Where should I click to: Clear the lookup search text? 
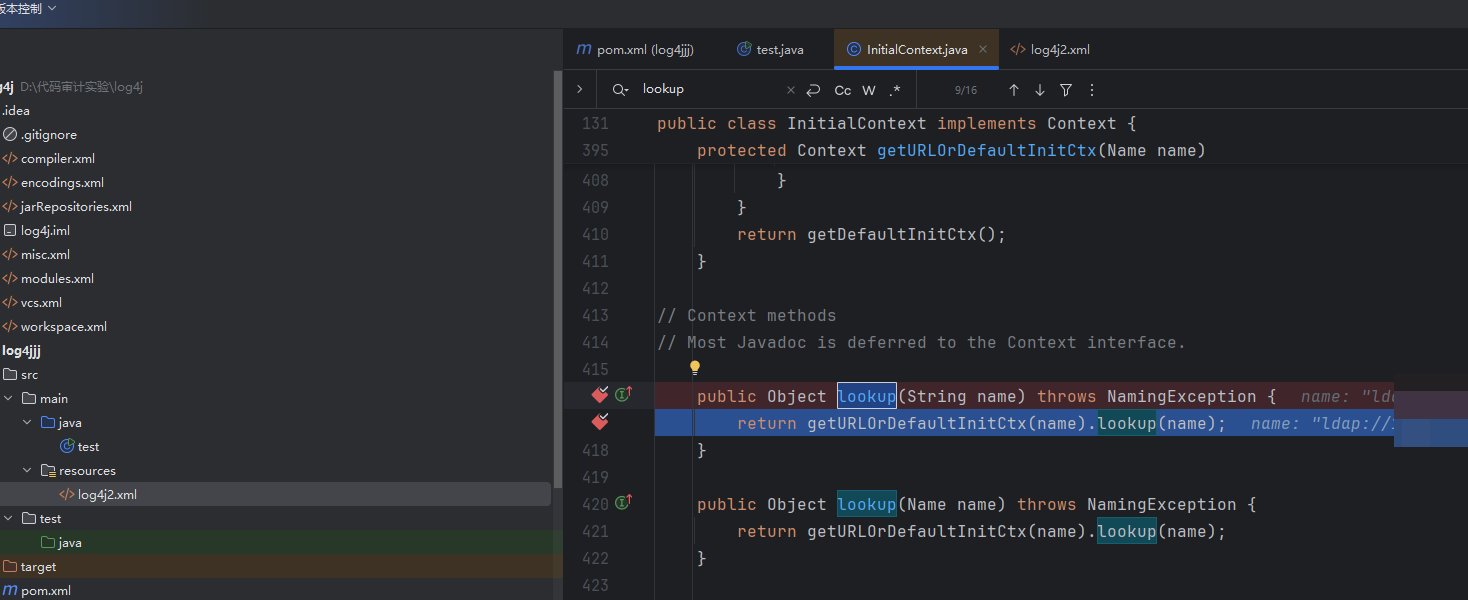(x=790, y=90)
